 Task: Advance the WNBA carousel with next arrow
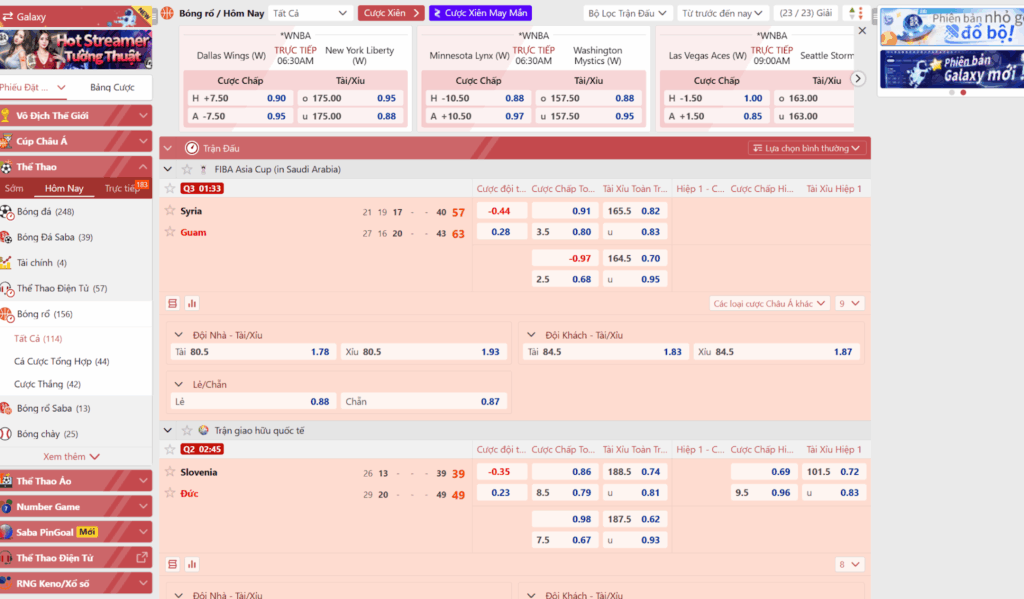coord(858,79)
